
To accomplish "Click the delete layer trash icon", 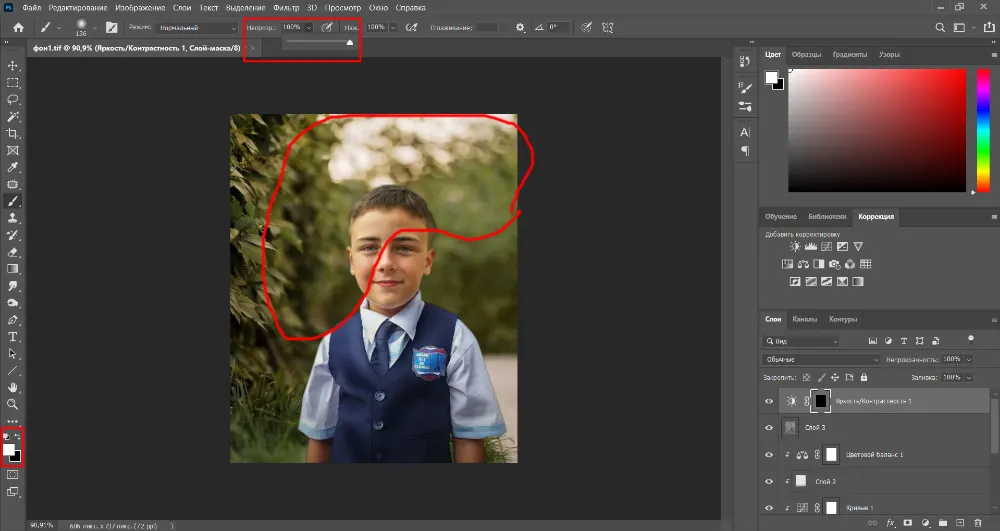I will coord(979,523).
